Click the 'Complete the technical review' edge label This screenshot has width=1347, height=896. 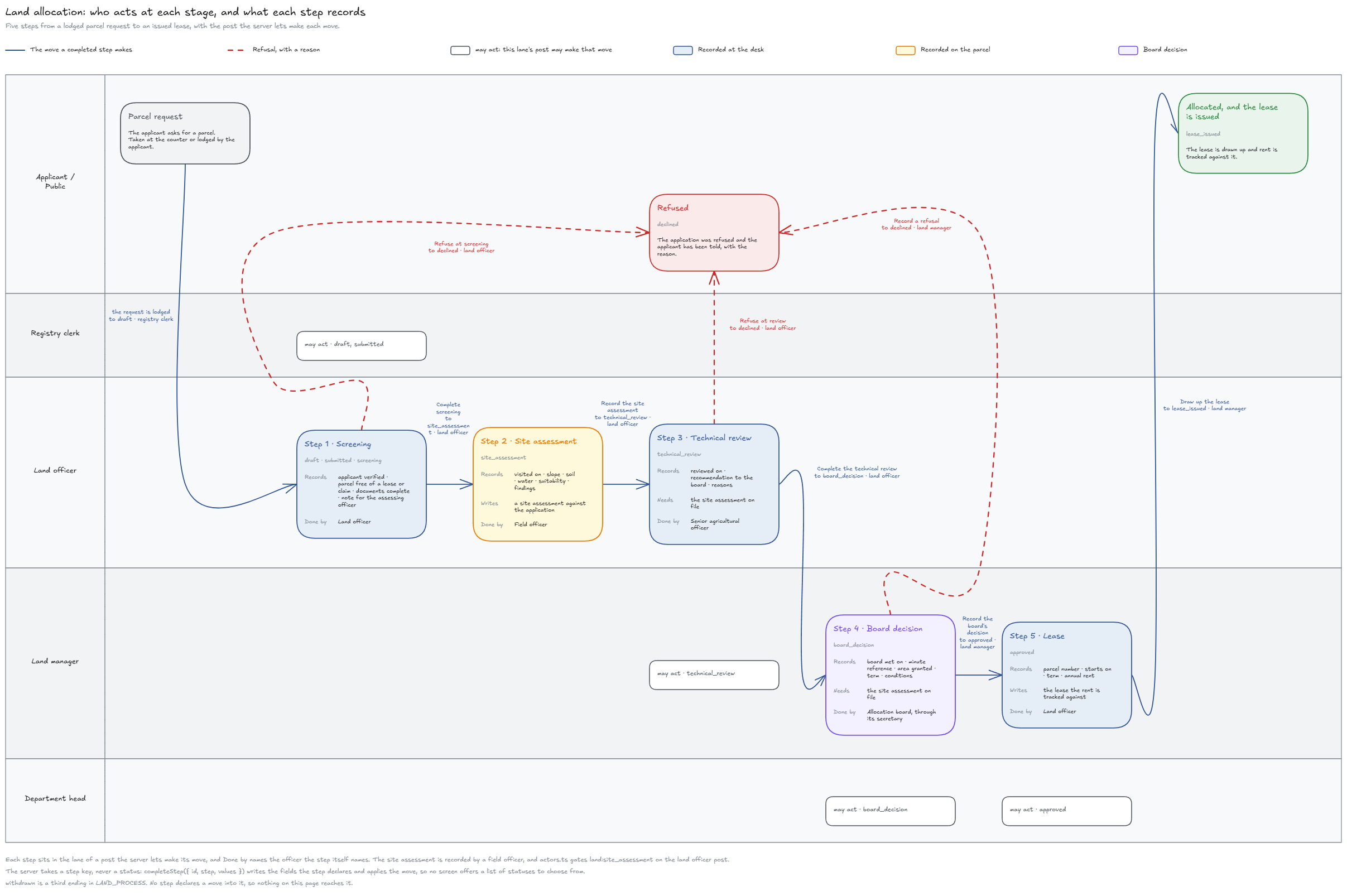point(857,472)
